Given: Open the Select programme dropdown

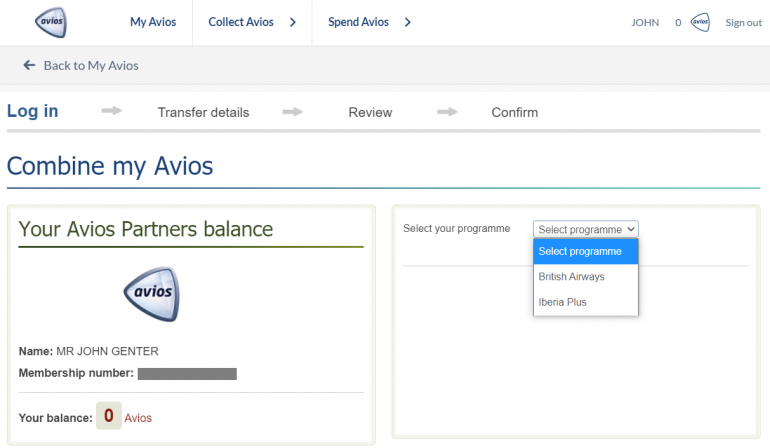Looking at the screenshot, I should (585, 229).
